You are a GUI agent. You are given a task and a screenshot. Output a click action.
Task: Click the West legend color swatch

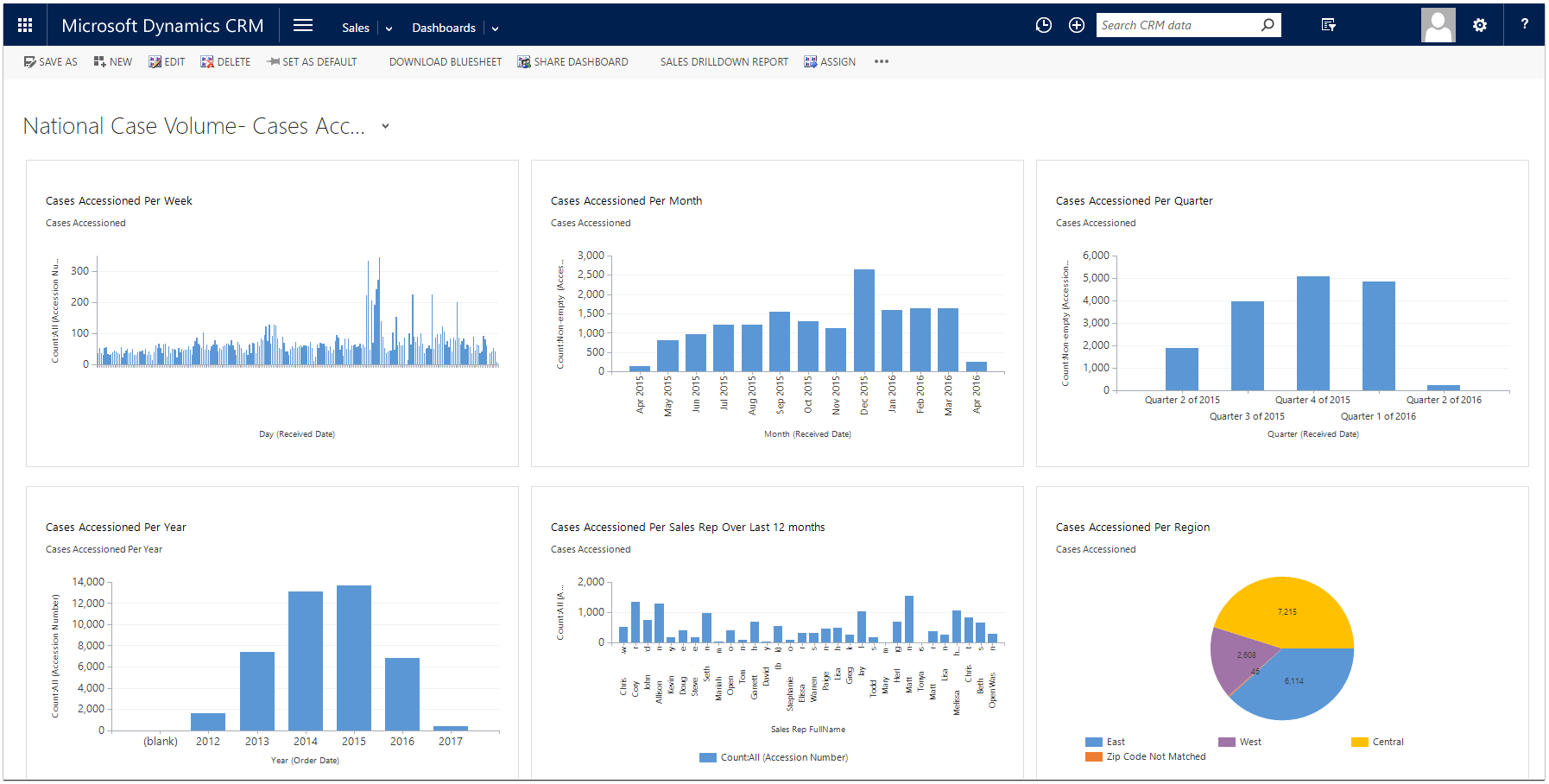point(1227,742)
